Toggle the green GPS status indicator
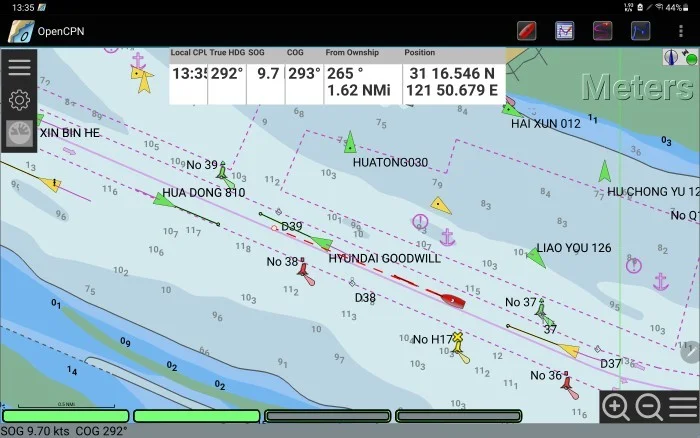This screenshot has height=438, width=700. tap(688, 58)
